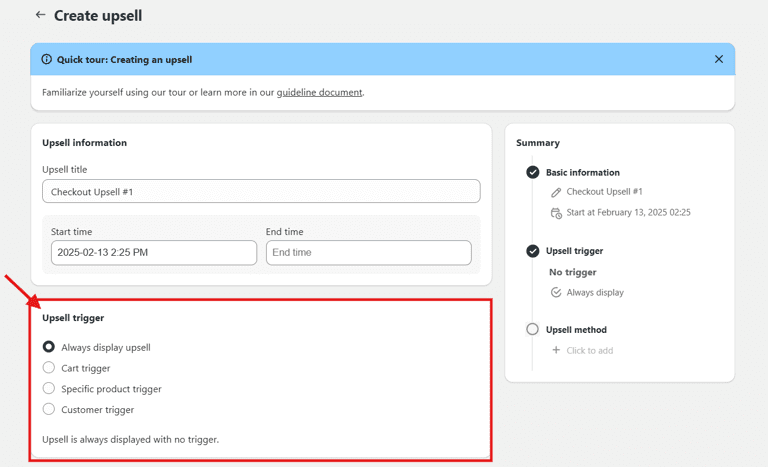
Task: Click the Upsell title input field
Action: pos(261,191)
